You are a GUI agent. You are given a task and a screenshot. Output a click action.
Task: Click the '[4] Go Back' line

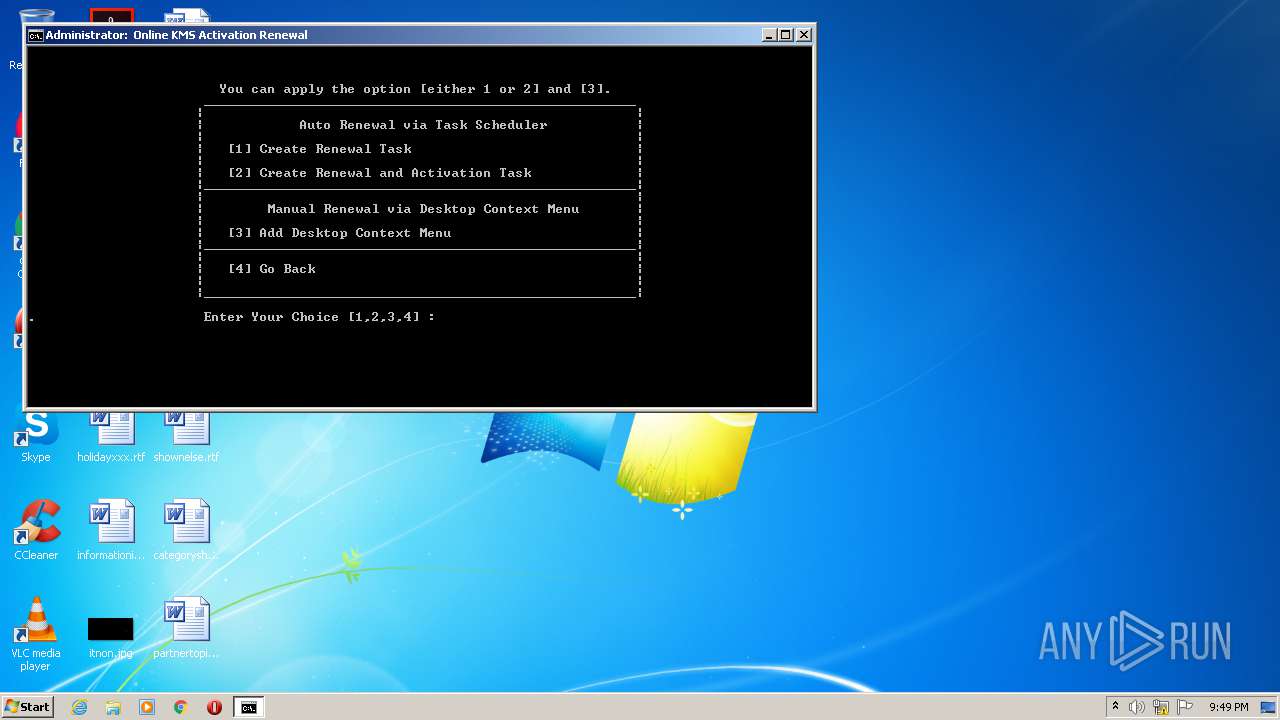click(272, 269)
